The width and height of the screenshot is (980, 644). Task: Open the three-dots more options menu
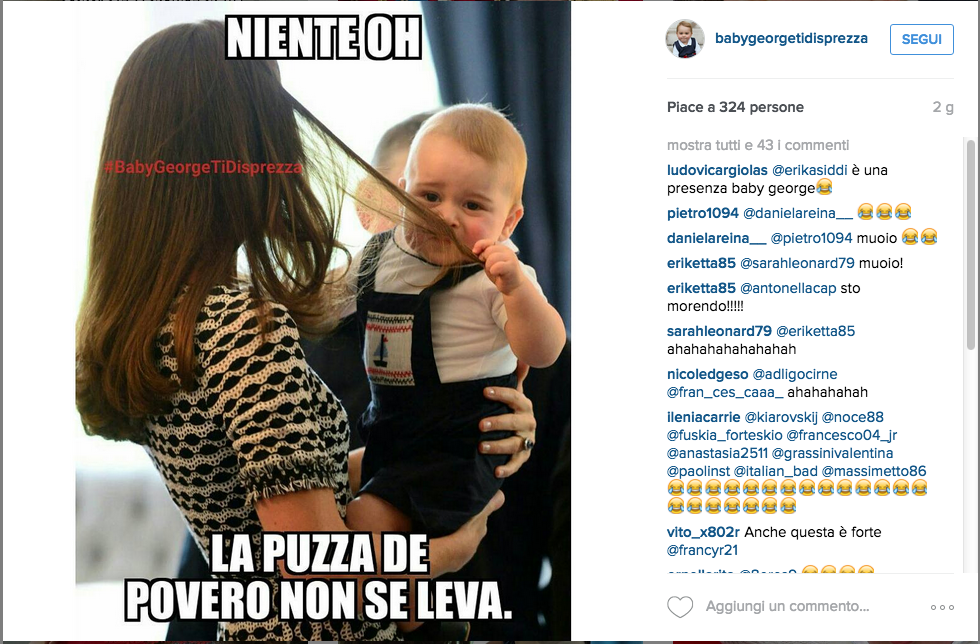942,607
